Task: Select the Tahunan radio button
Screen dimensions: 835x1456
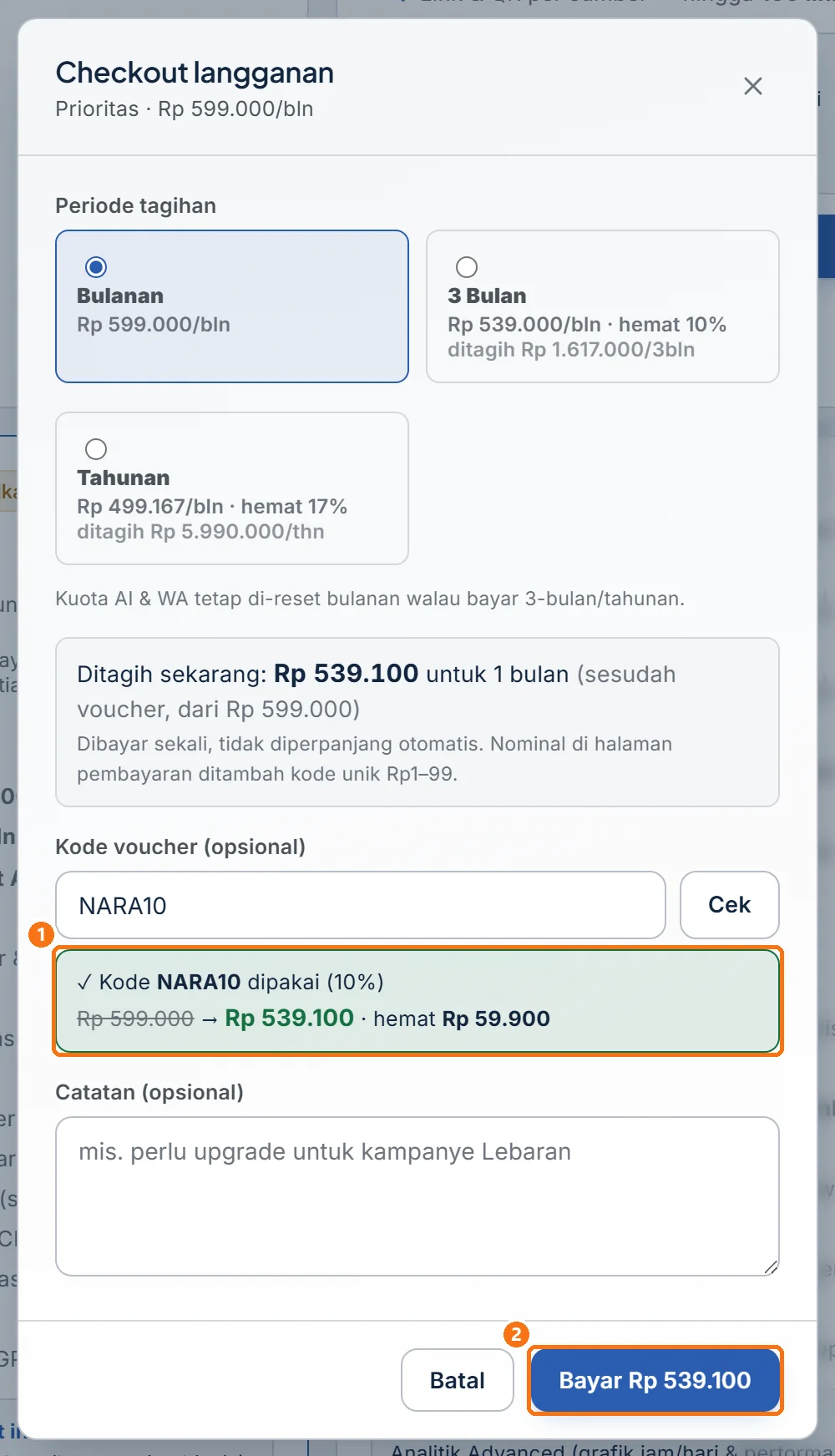Action: pos(96,449)
